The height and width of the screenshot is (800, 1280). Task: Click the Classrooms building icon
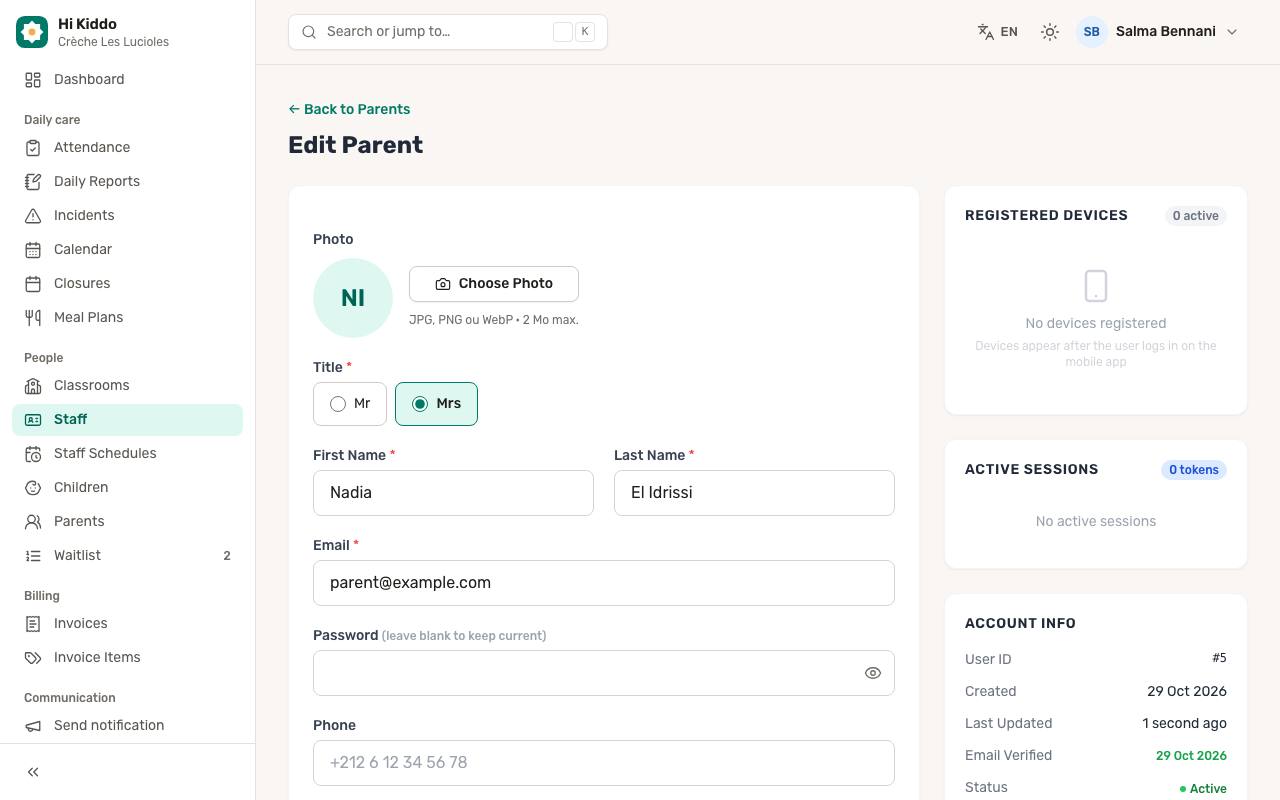point(33,386)
